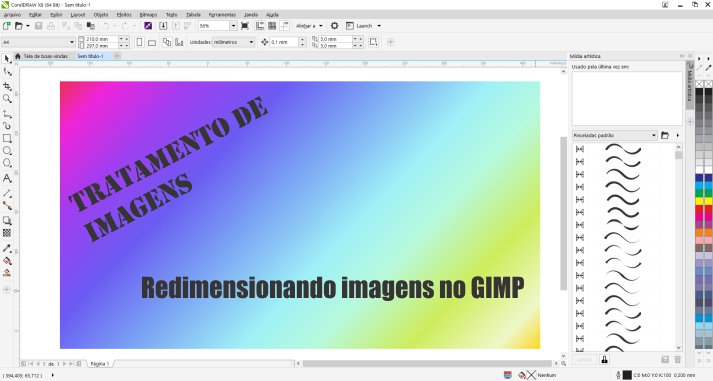Set page orientation to Portrait
Image resolution: width=713 pixels, height=381 pixels.
pos(139,42)
